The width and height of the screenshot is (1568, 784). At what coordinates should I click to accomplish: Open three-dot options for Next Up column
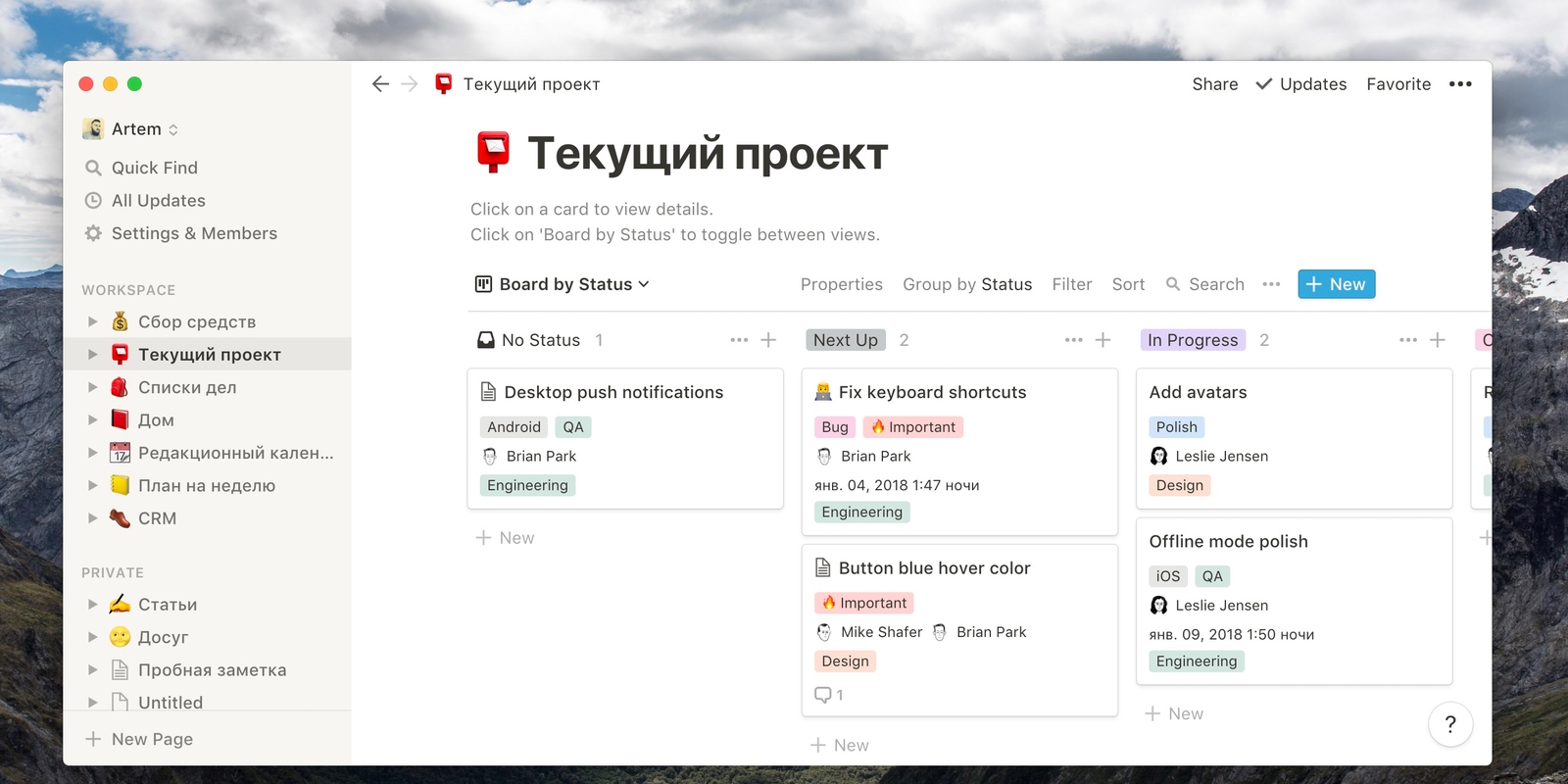[x=1074, y=340]
